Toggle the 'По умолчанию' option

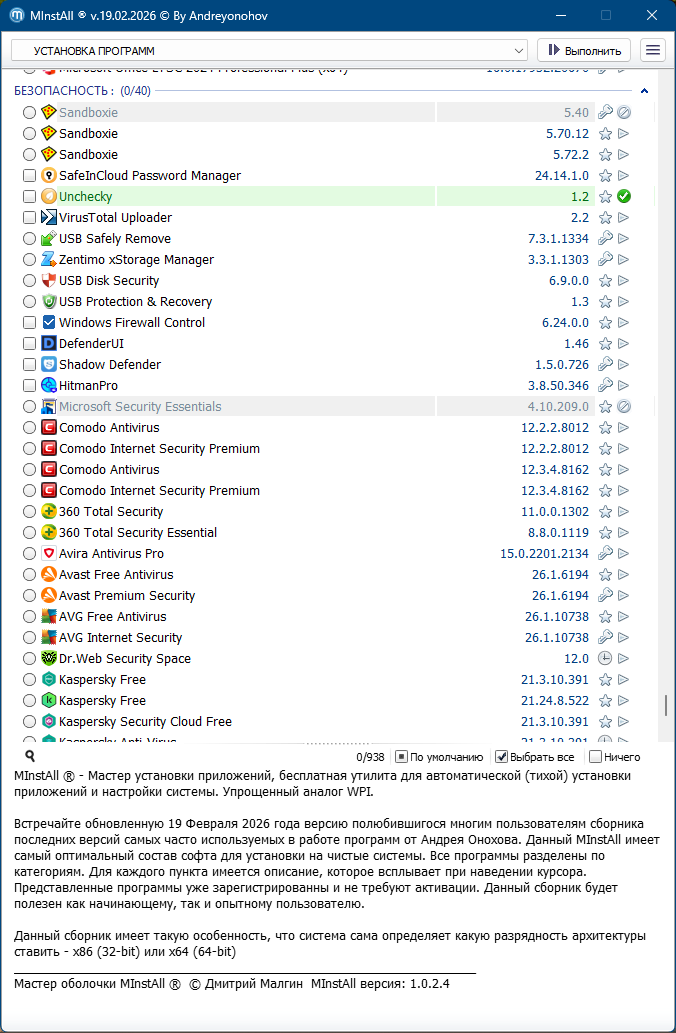[x=401, y=757]
